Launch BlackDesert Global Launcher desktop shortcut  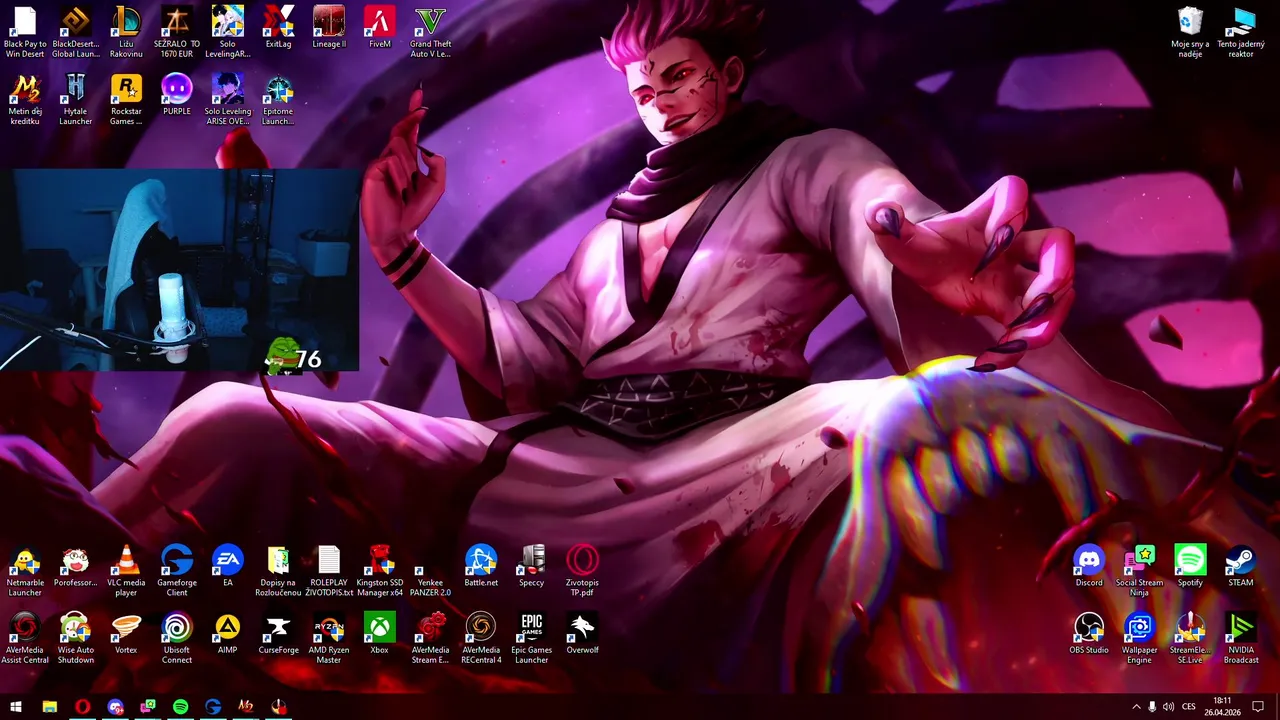[x=76, y=32]
